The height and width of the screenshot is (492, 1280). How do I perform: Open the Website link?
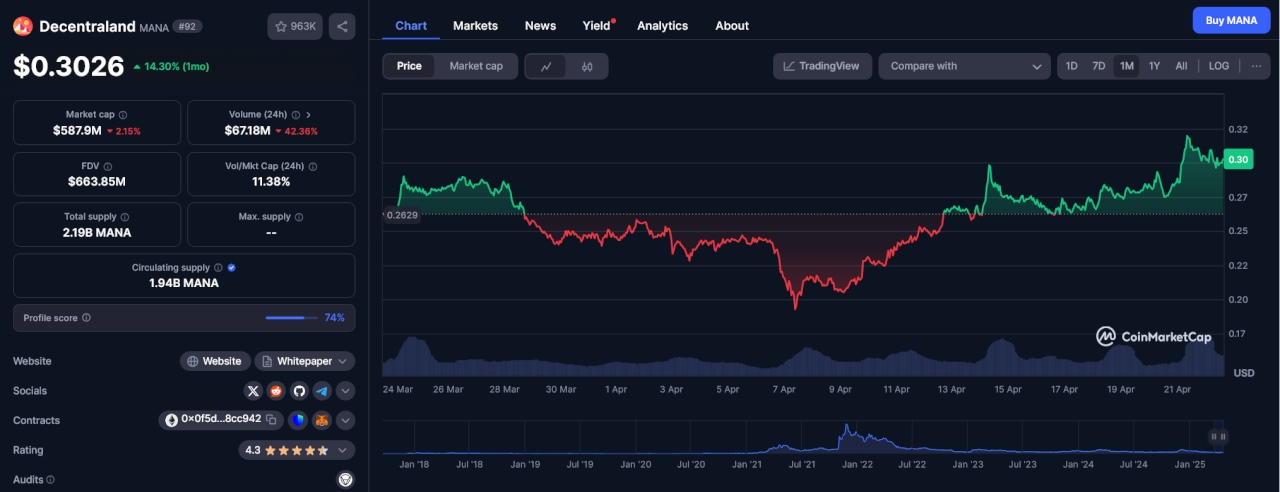(x=214, y=361)
